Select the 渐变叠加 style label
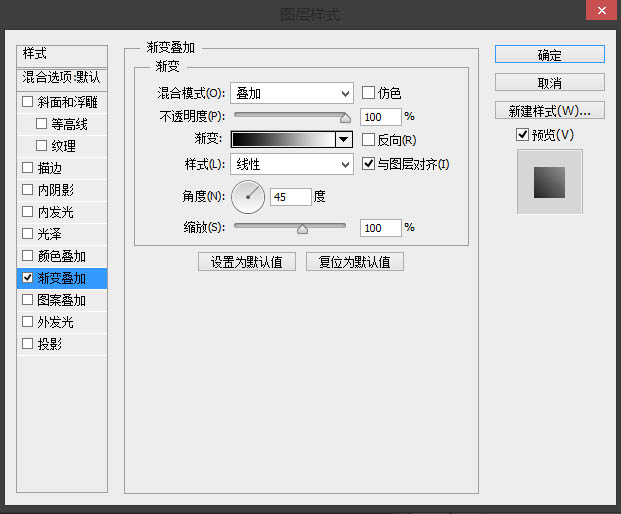The image size is (621, 514). coord(61,278)
